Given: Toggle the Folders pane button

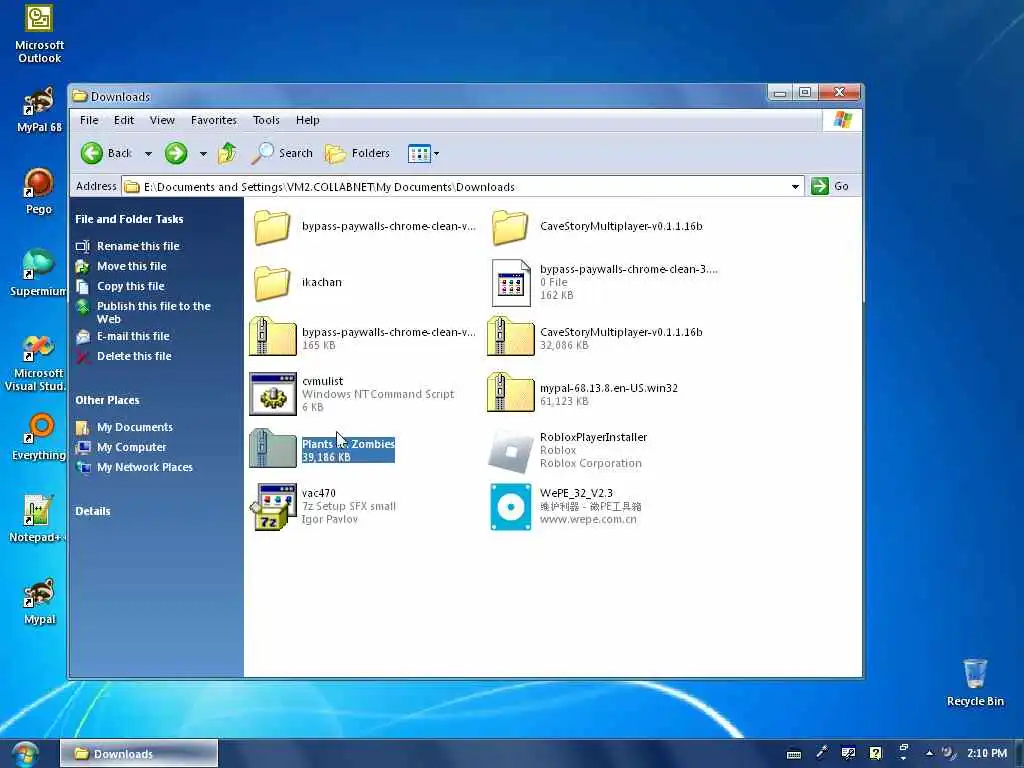Looking at the screenshot, I should [357, 153].
